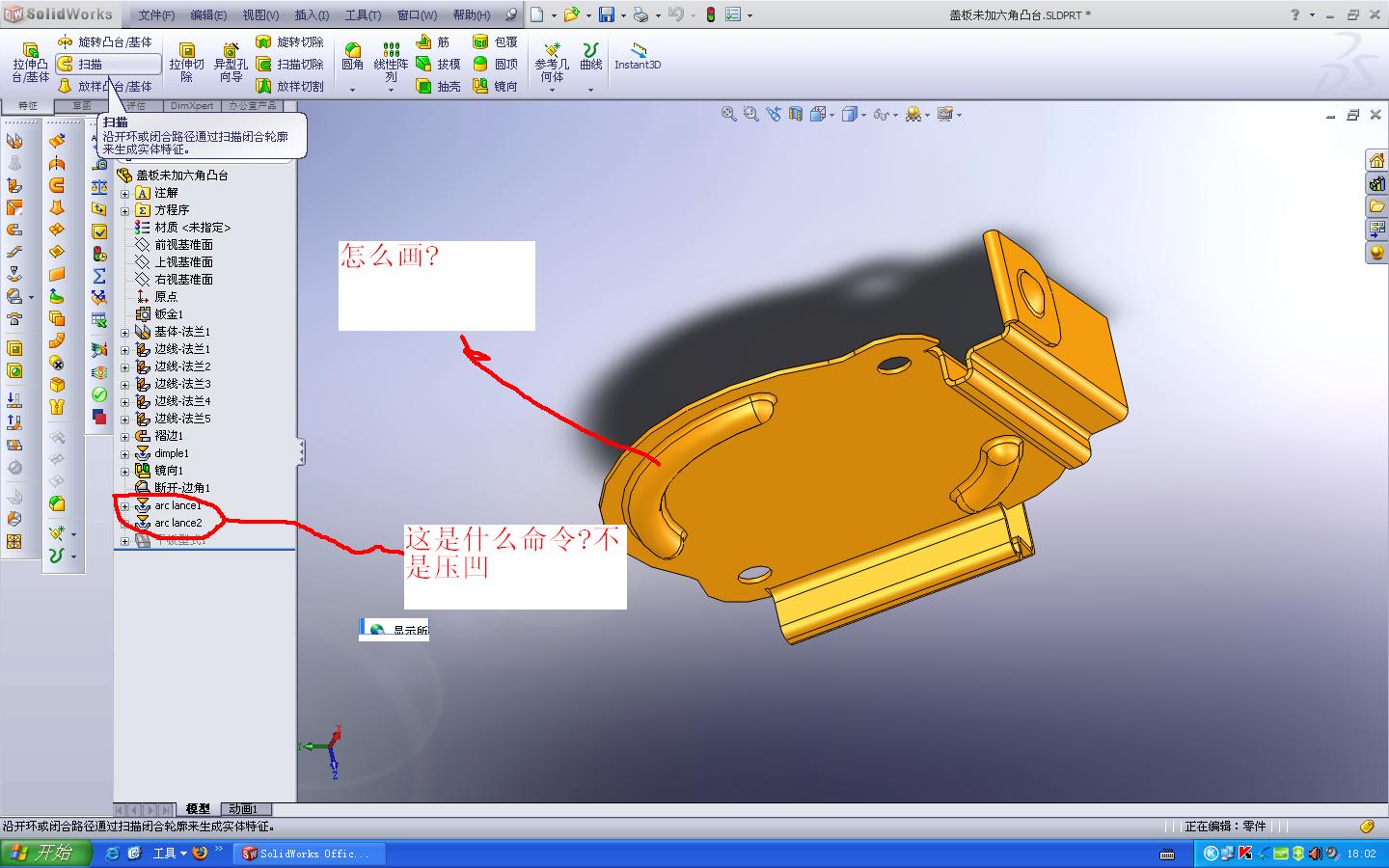Click the Curves (曲线) tool
The image size is (1389, 868).
coord(591,57)
